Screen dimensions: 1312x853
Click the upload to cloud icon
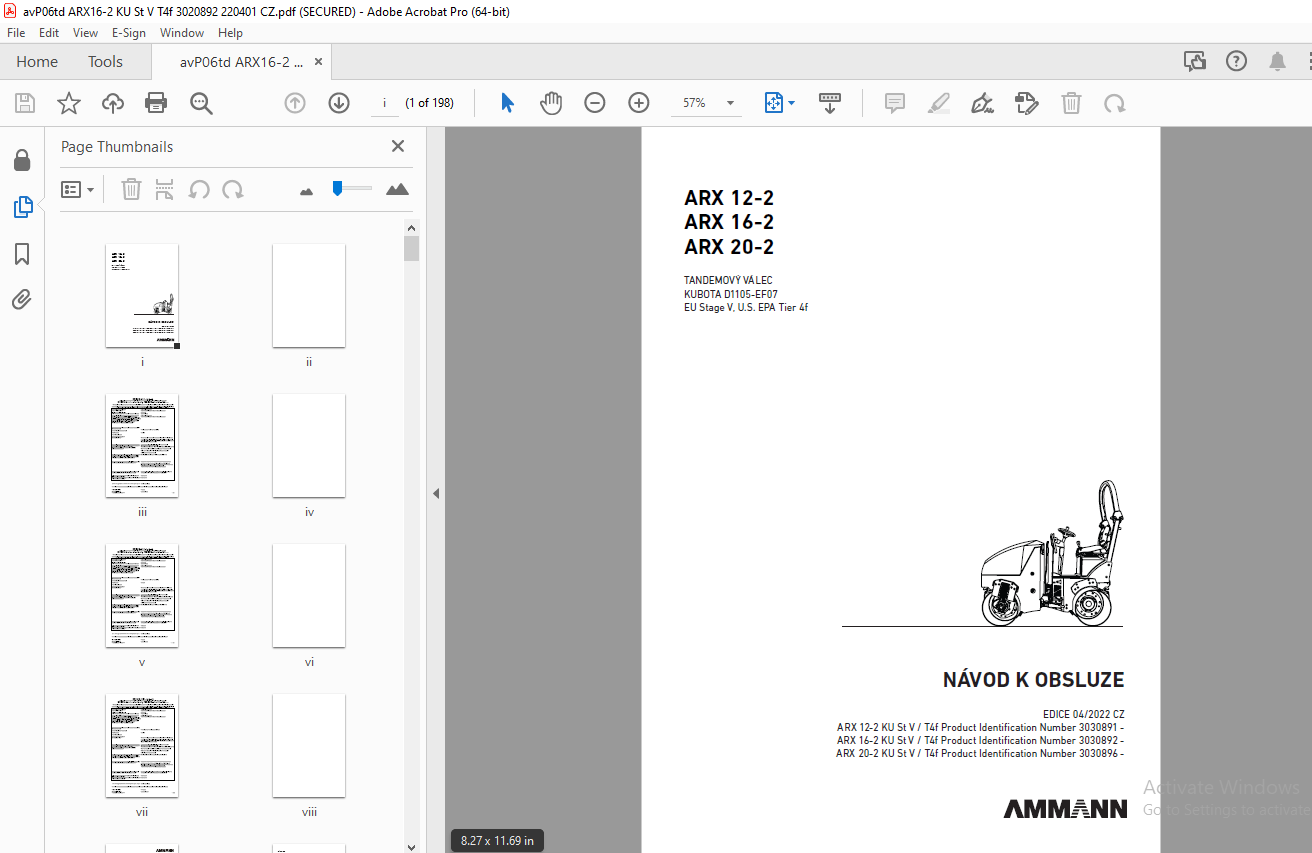click(x=113, y=103)
